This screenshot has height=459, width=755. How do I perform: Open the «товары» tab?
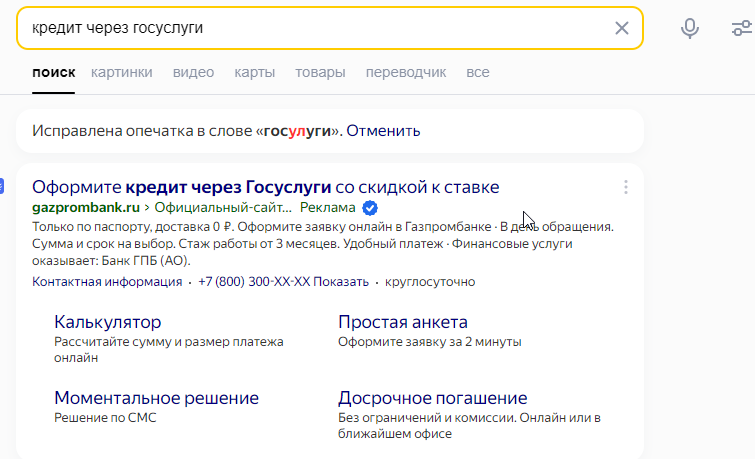[x=320, y=73]
